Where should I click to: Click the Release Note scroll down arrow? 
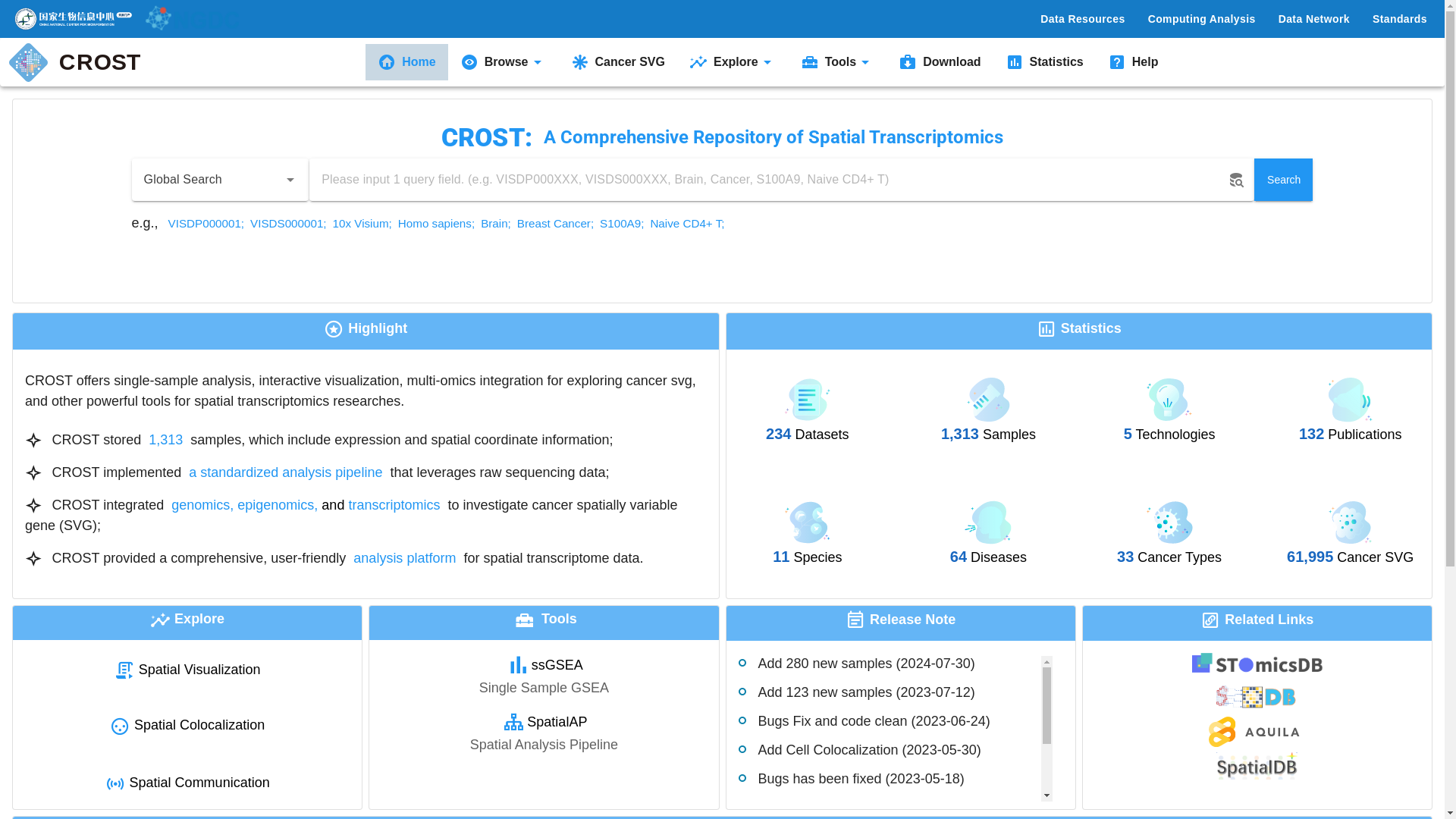pyautogui.click(x=1046, y=795)
